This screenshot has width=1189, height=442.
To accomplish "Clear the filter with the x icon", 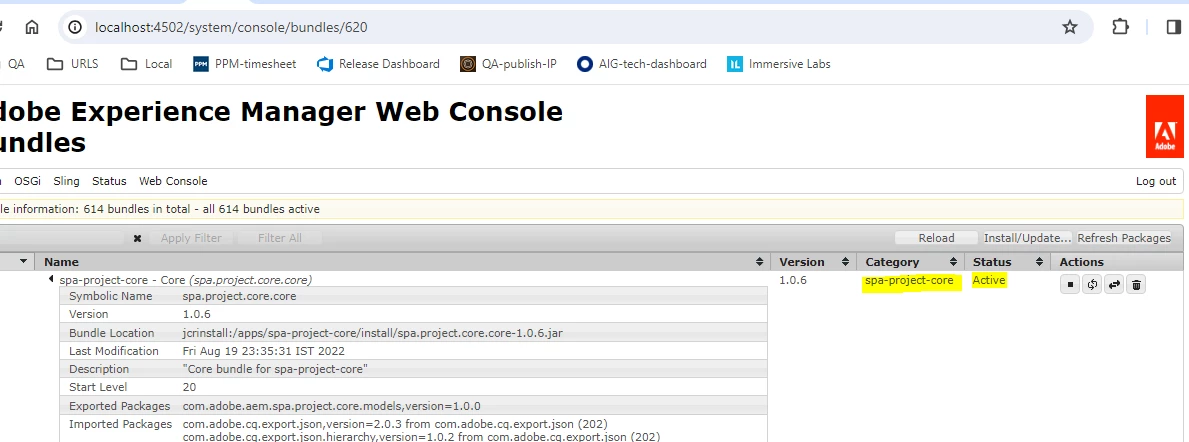I will 137,238.
